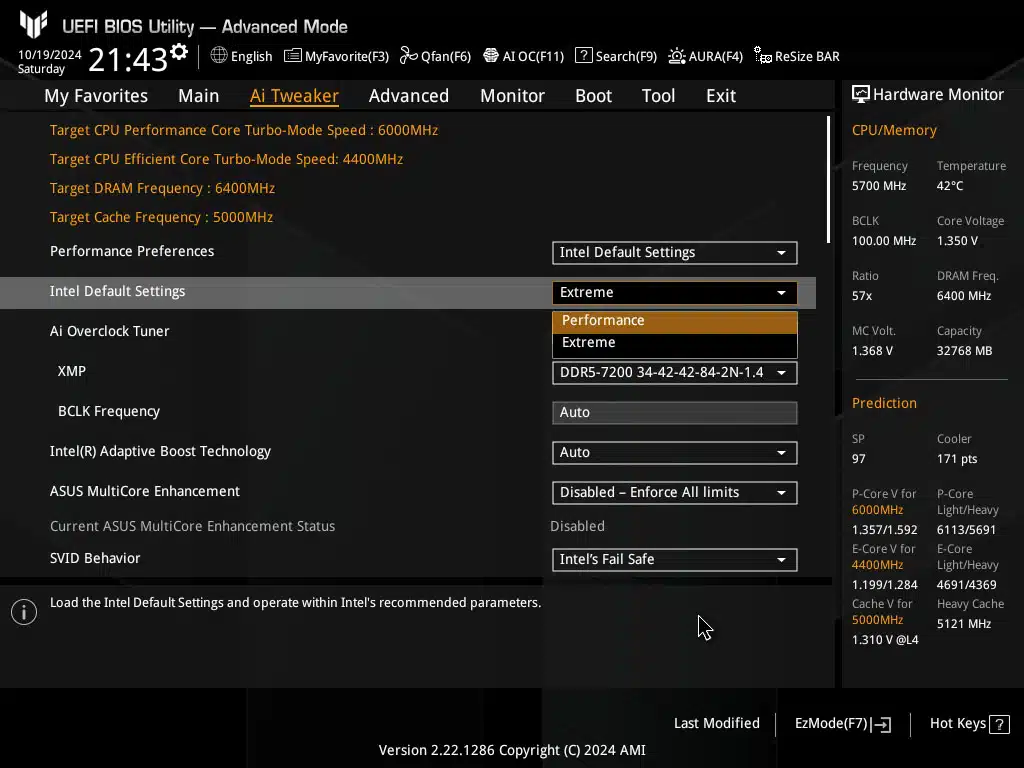Click the globe language icon
The height and width of the screenshot is (768, 1024).
click(219, 56)
